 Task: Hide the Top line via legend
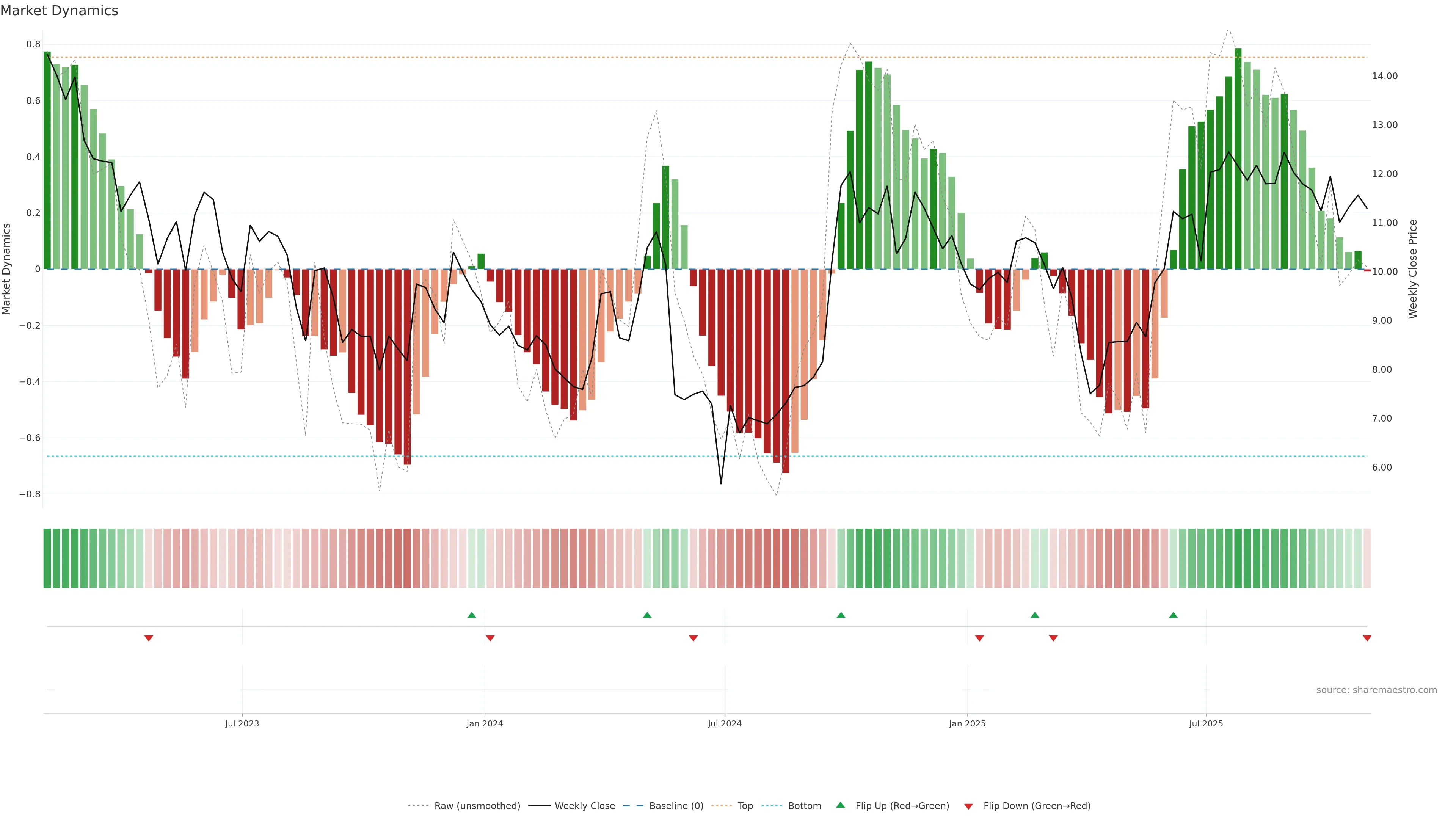pyautogui.click(x=745, y=806)
